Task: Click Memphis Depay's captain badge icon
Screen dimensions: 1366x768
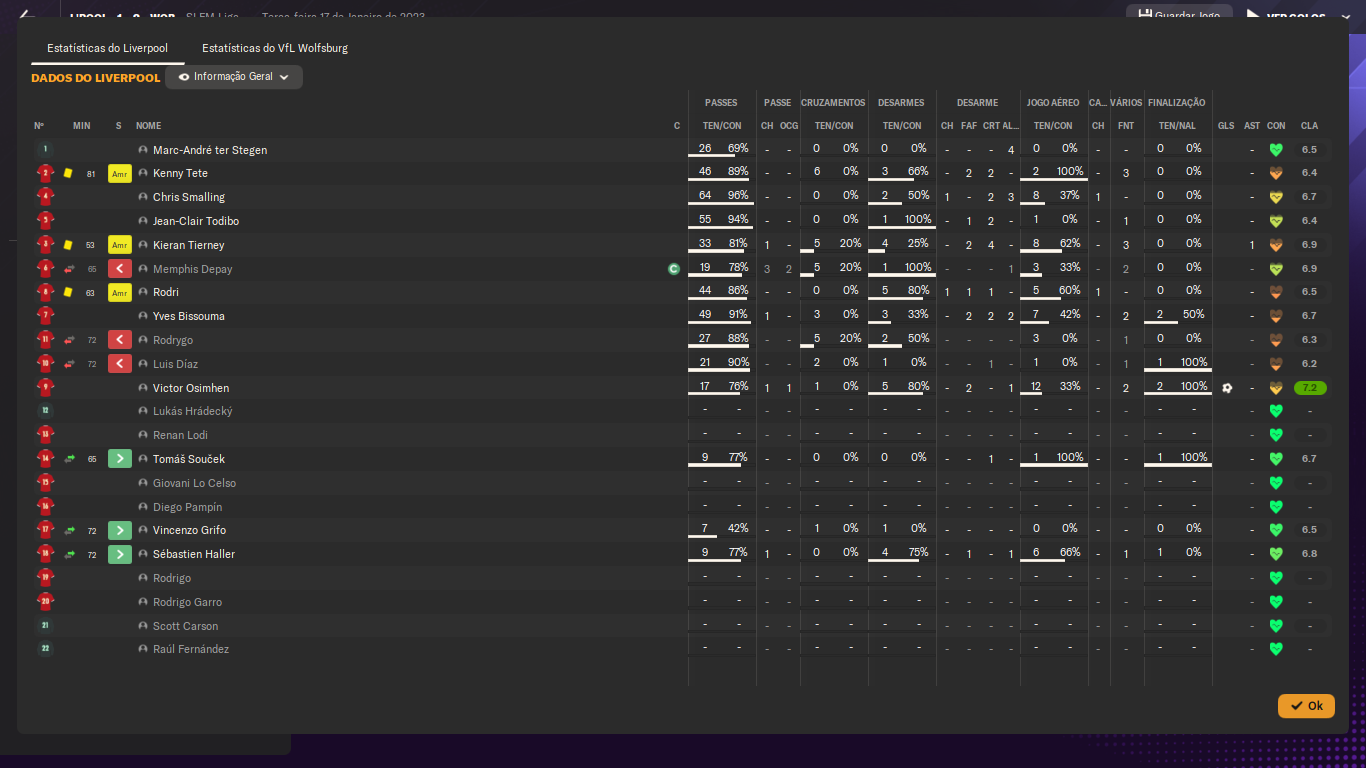Action: 674,269
